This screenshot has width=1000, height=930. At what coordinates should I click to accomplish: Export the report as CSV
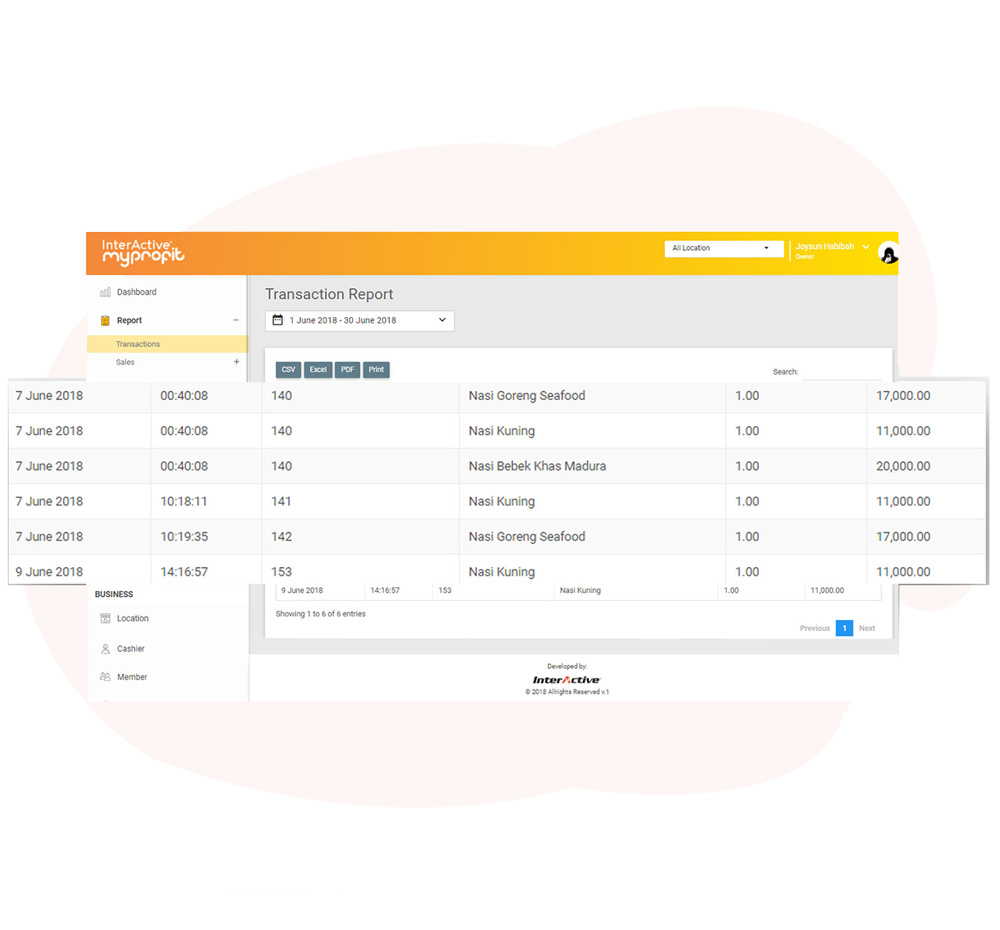(288, 369)
